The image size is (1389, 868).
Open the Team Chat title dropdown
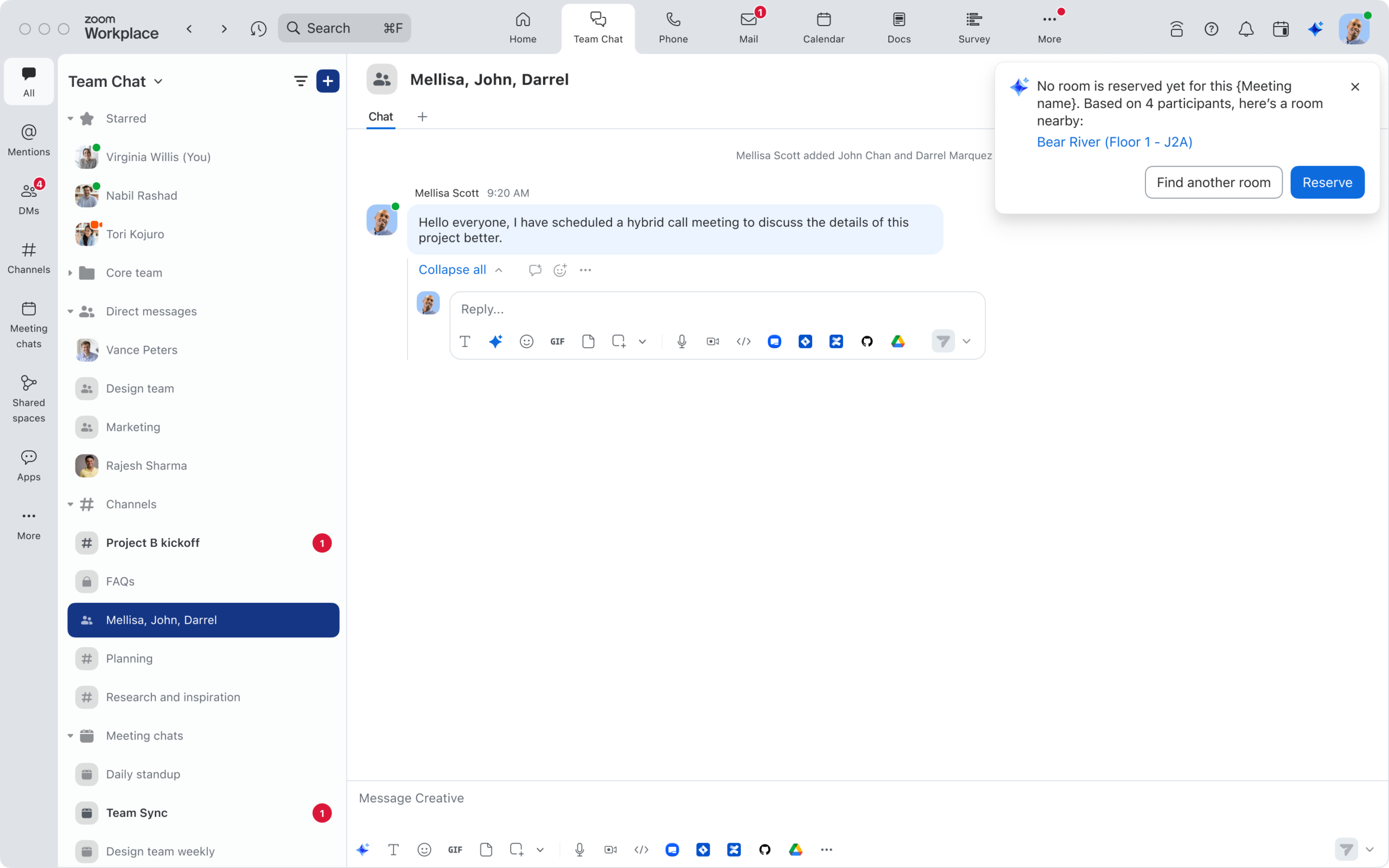tap(158, 81)
